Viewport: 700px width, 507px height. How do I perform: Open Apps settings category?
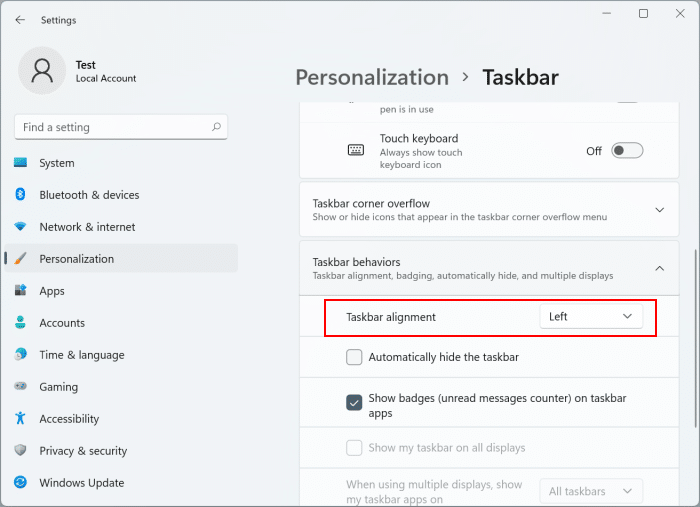[121, 291]
